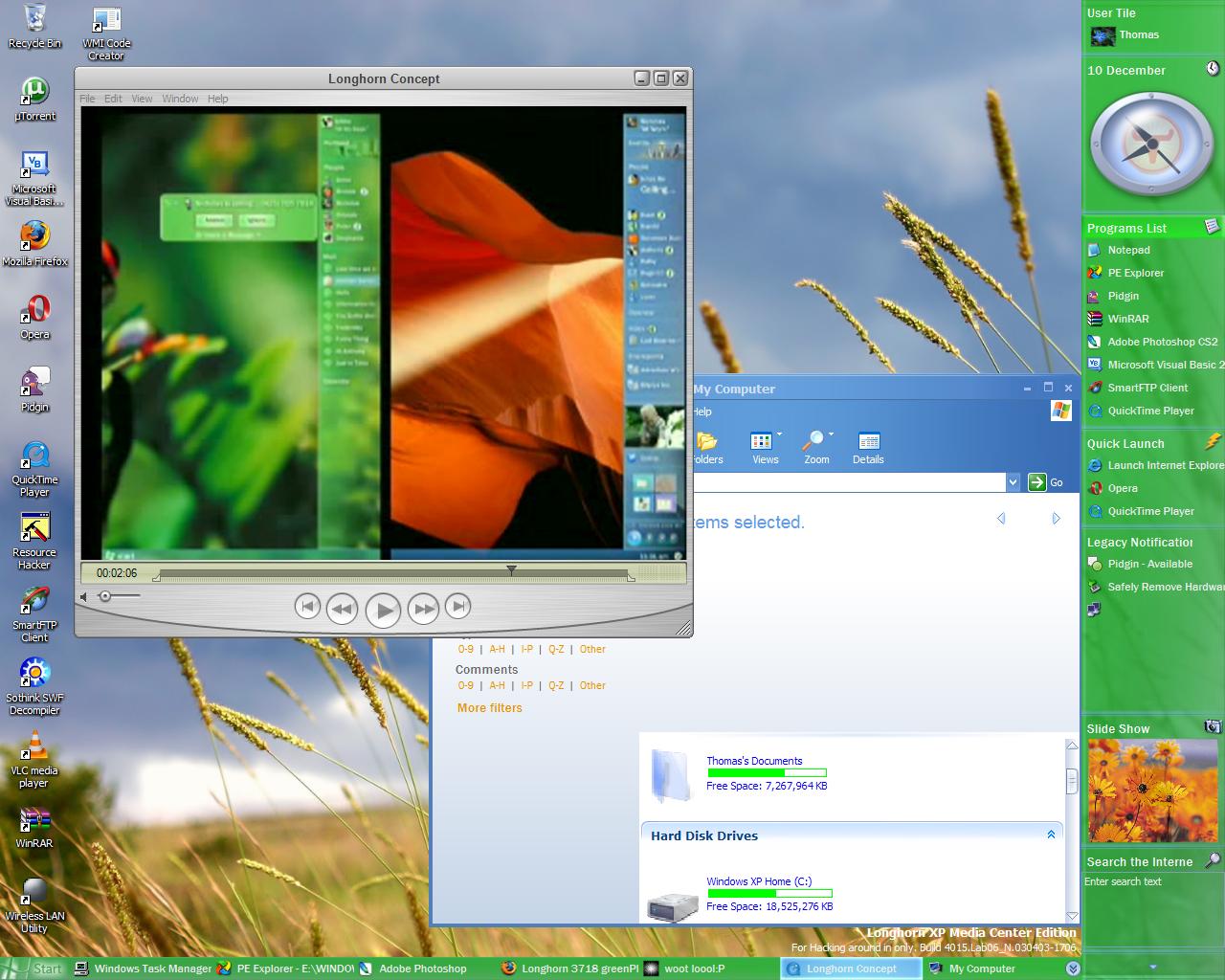This screenshot has width=1225, height=980.
Task: Switch to Adobe Photoshop taskbar button
Action: [x=423, y=969]
